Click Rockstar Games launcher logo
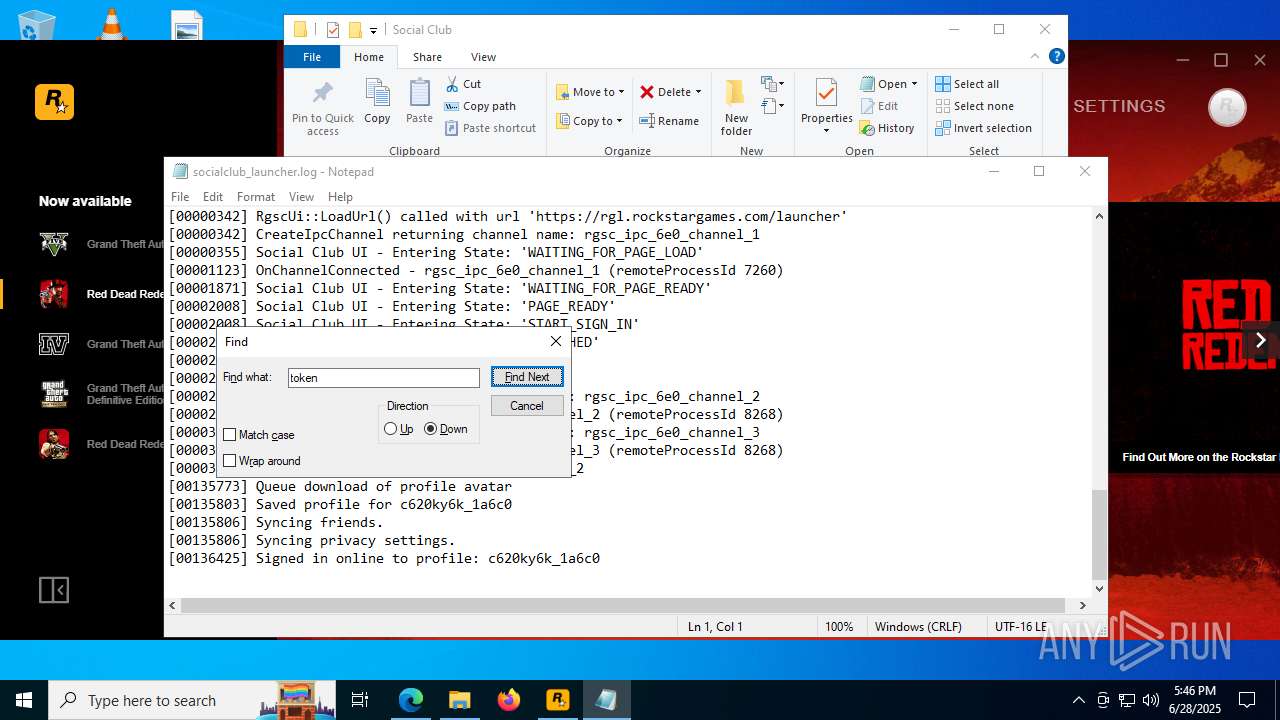Screen dimensions: 1280x720 coord(54,102)
